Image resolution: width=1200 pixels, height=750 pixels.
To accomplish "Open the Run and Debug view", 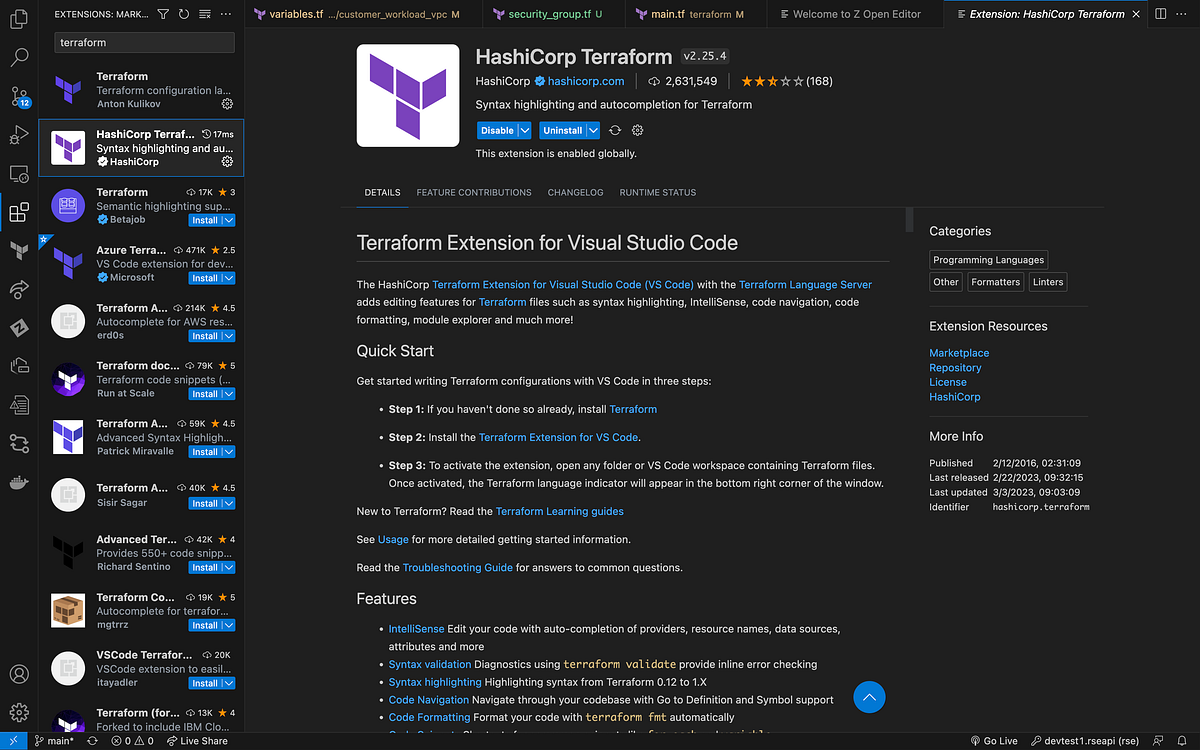I will click(x=18, y=136).
